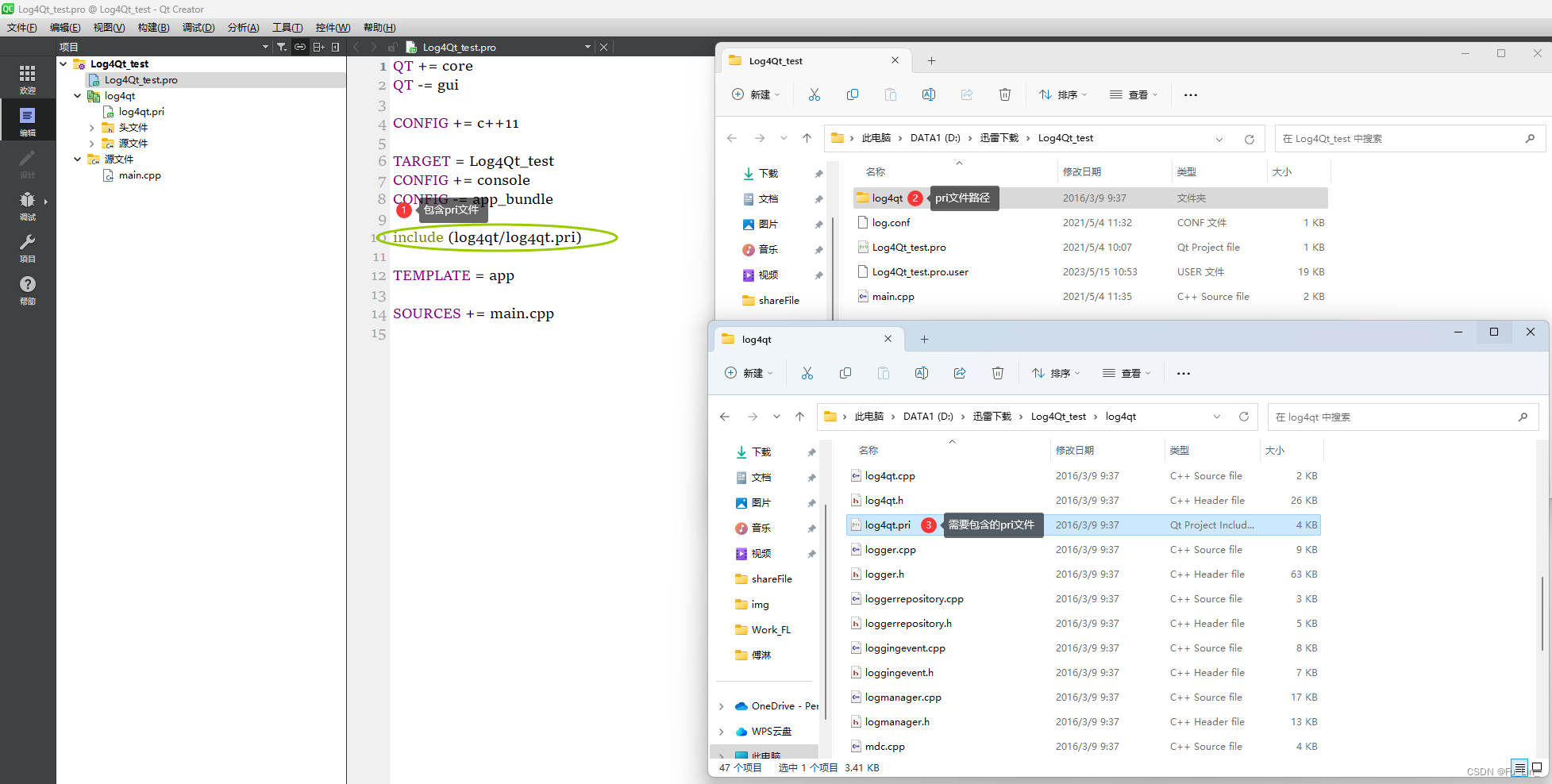This screenshot has width=1552, height=784.
Task: Collapse the top-level 源文件 folder with main.cpp
Action: tap(78, 159)
